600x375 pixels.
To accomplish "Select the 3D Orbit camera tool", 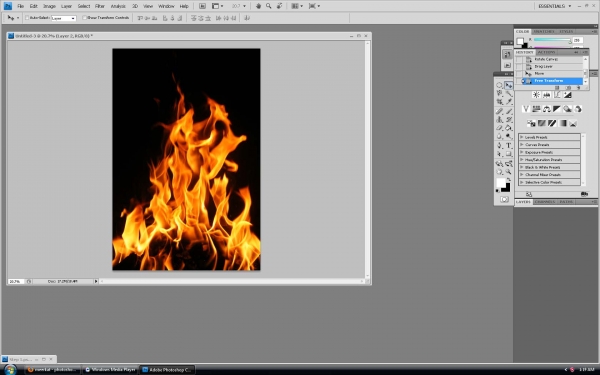I will tap(509, 163).
